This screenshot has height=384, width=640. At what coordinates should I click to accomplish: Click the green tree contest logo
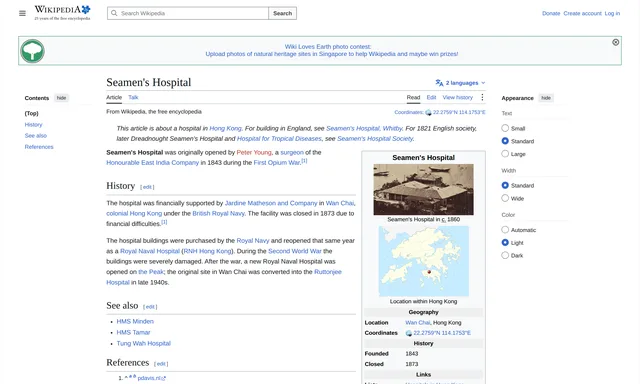click(x=32, y=51)
